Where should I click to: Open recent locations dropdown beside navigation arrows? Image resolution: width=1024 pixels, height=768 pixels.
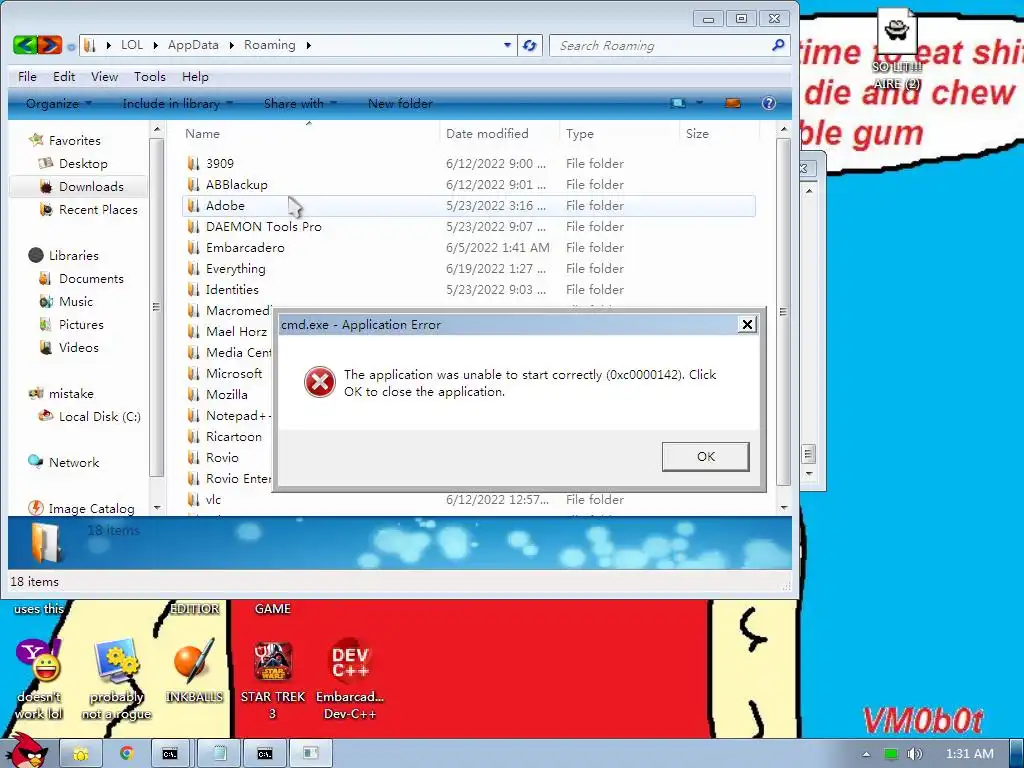coord(71,46)
